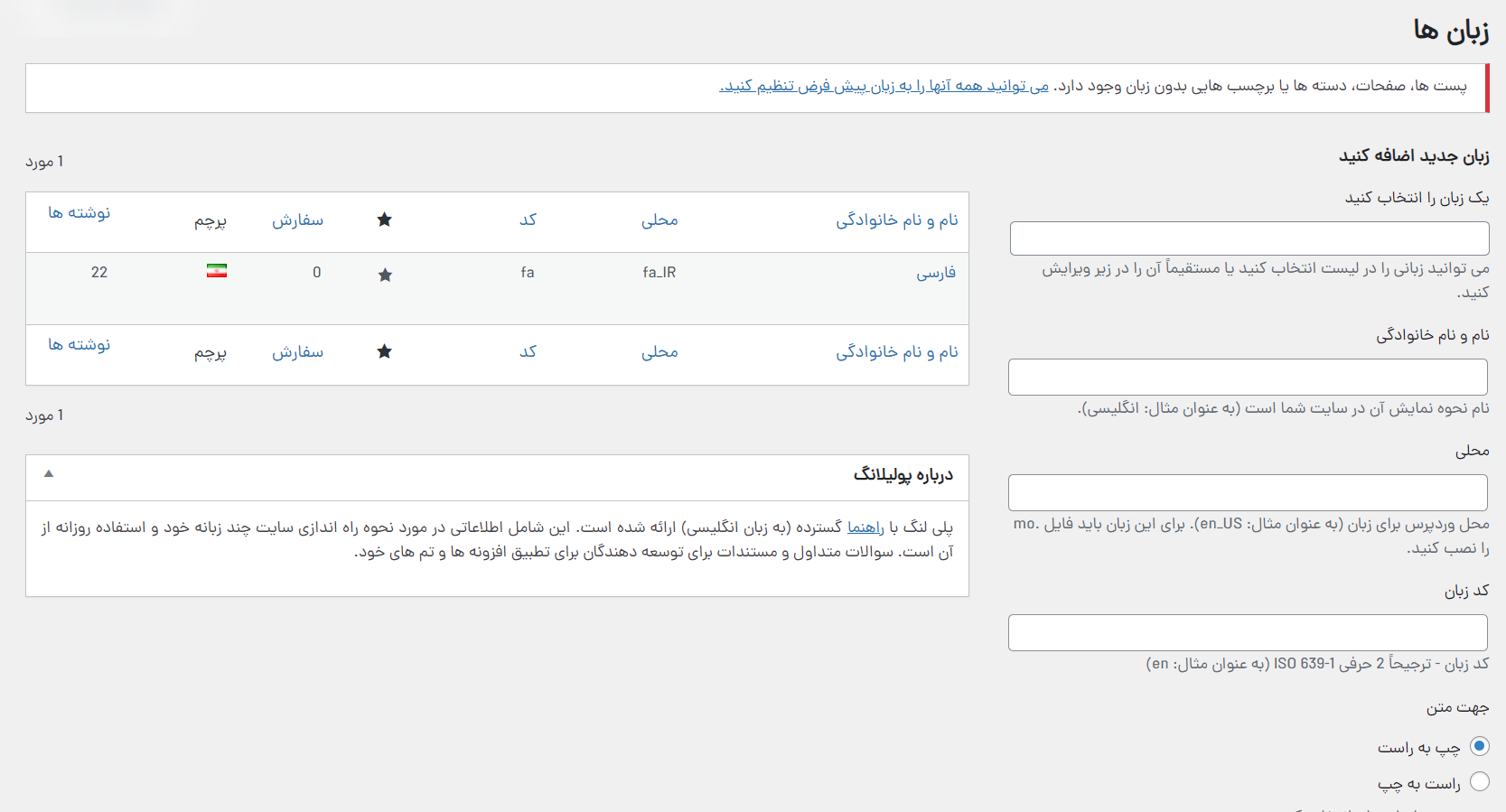
Task: Click footer نوشته ها column link
Action: (x=79, y=344)
